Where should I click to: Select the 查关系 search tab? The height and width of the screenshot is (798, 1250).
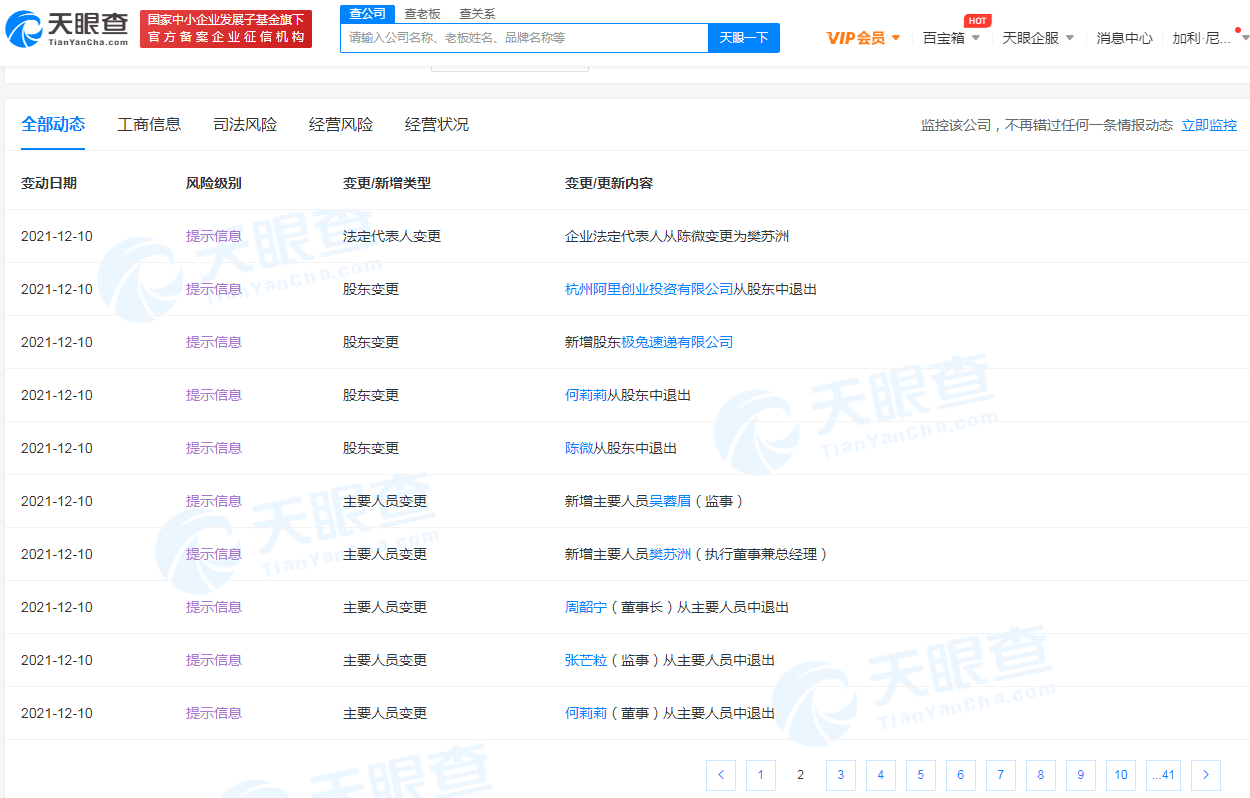click(x=477, y=14)
